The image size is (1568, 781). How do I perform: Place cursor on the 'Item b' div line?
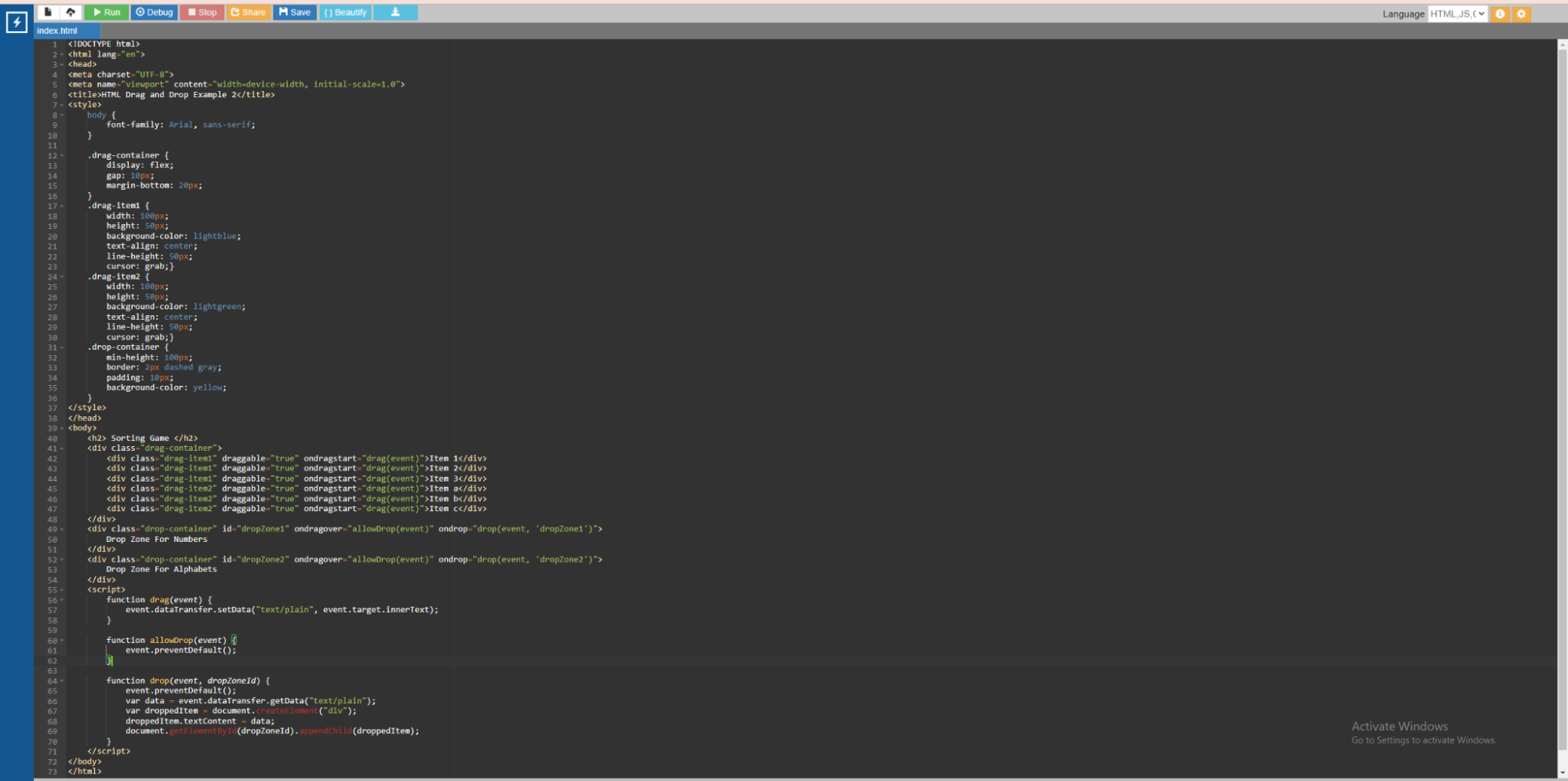pyautogui.click(x=297, y=499)
